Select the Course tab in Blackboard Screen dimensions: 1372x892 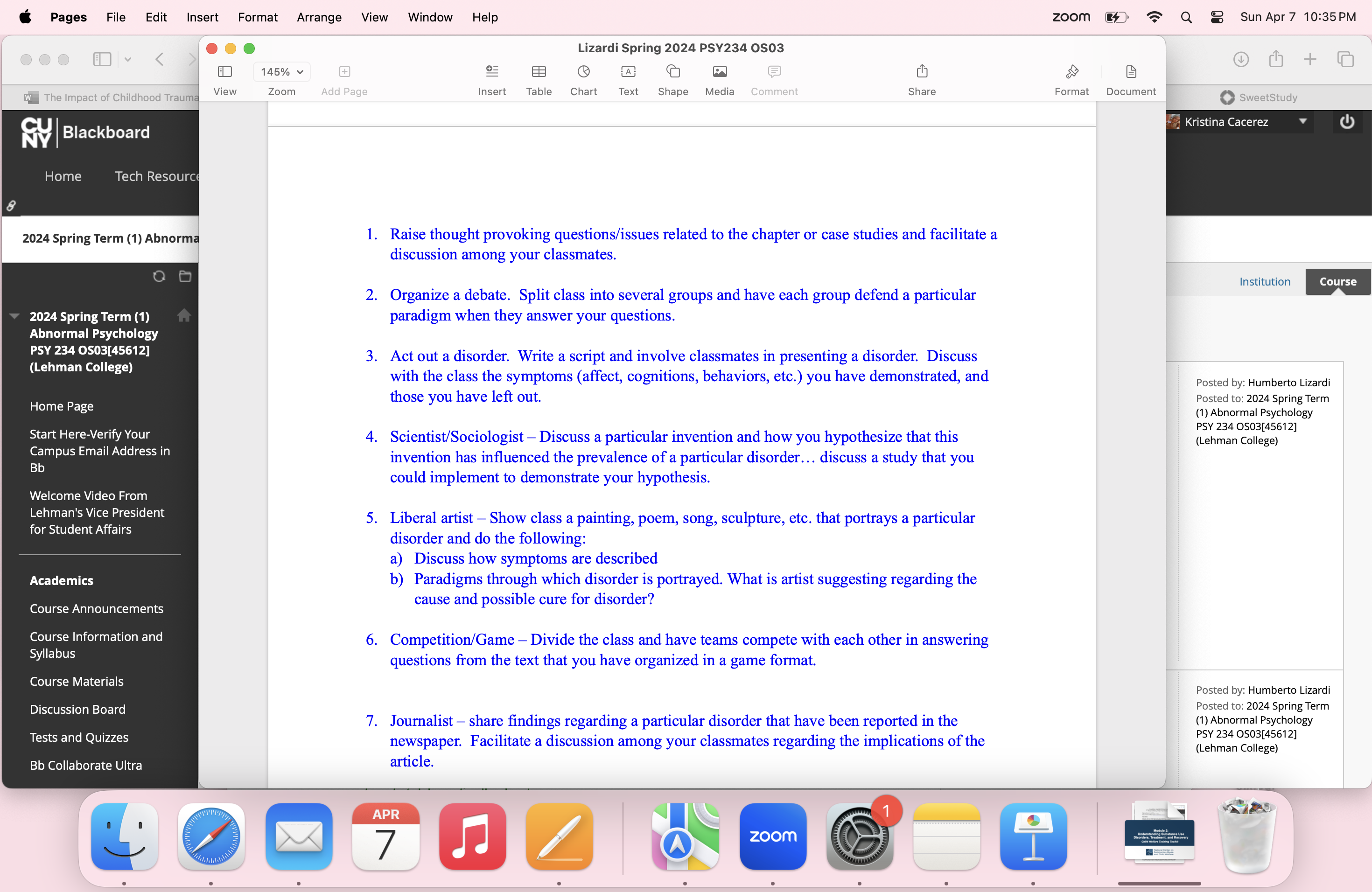point(1337,281)
